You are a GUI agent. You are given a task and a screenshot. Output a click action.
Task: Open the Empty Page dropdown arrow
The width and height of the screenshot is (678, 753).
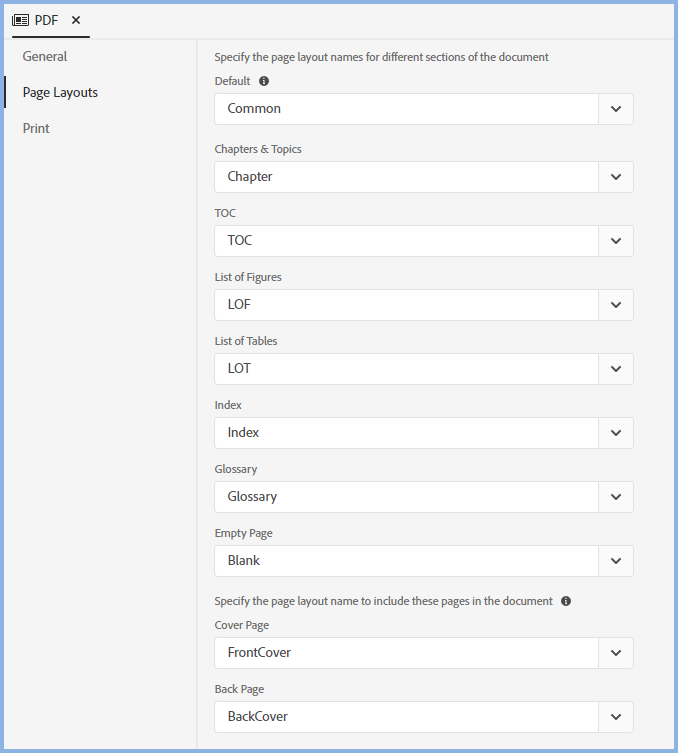pyautogui.click(x=616, y=561)
